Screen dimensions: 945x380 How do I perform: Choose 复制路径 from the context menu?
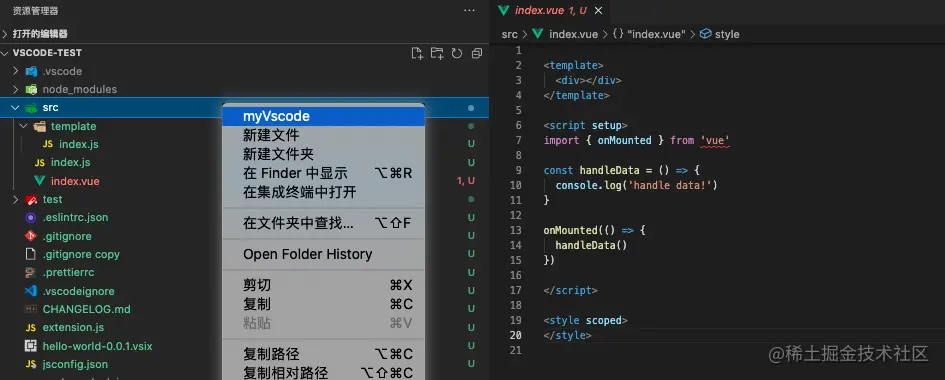(x=324, y=354)
